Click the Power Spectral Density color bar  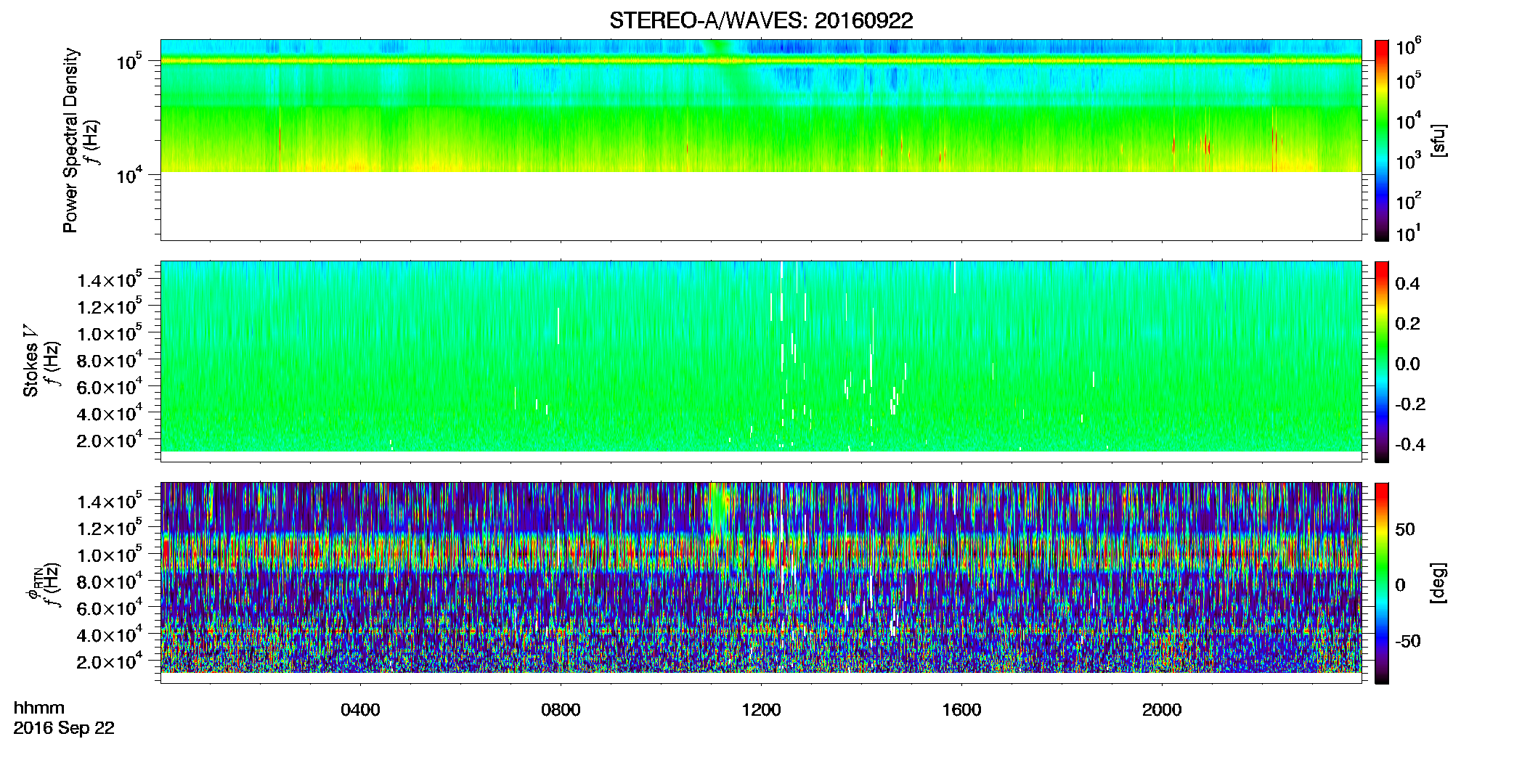point(1382,140)
